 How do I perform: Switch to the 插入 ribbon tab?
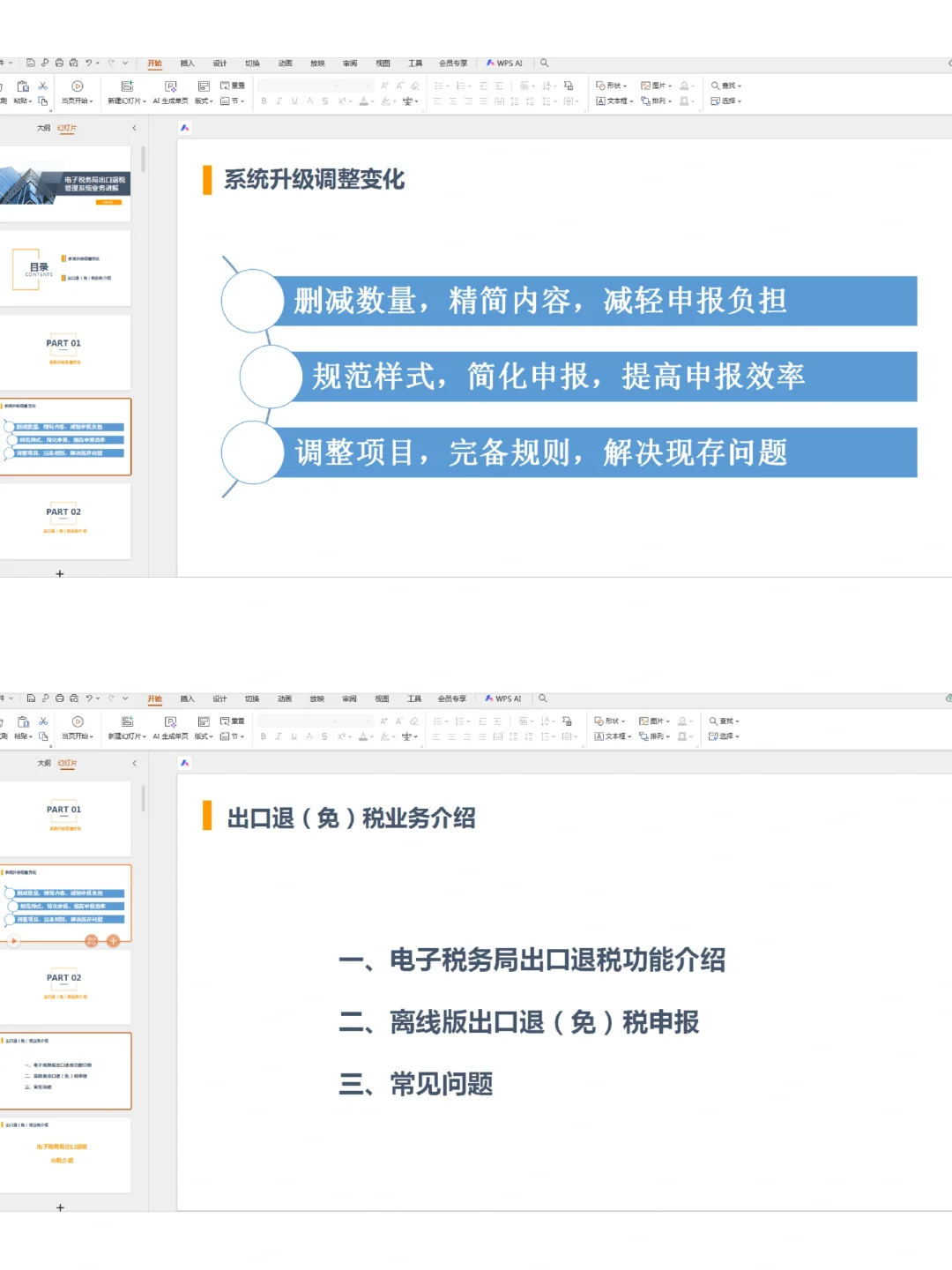(187, 63)
